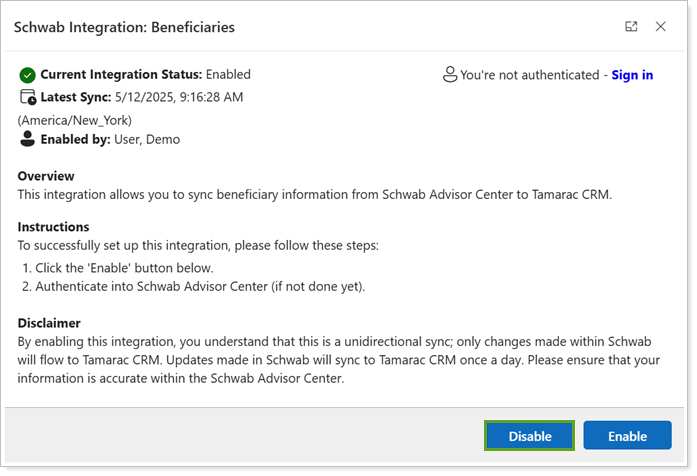Click the Enabled by User, Demo text
This screenshot has width=697, height=476.
pyautogui.click(x=110, y=140)
